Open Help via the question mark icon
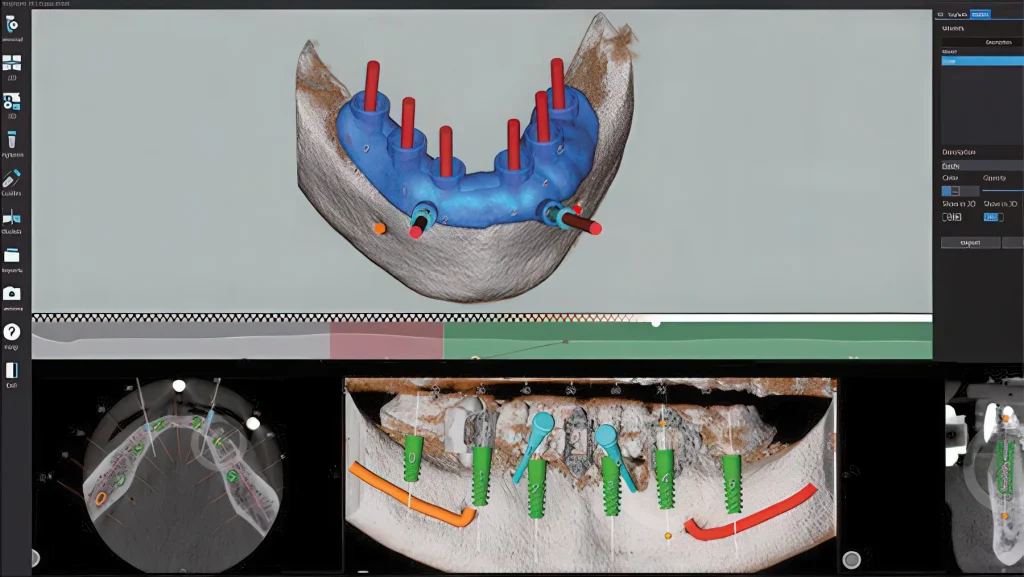This screenshot has height=577, width=1024. point(12,332)
